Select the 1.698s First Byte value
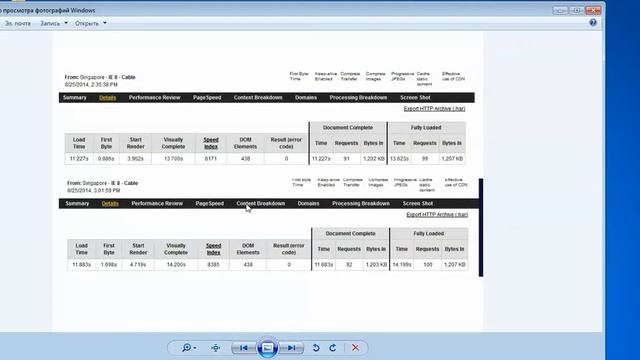Screen dimensions: 640x360 [x=109, y=265]
